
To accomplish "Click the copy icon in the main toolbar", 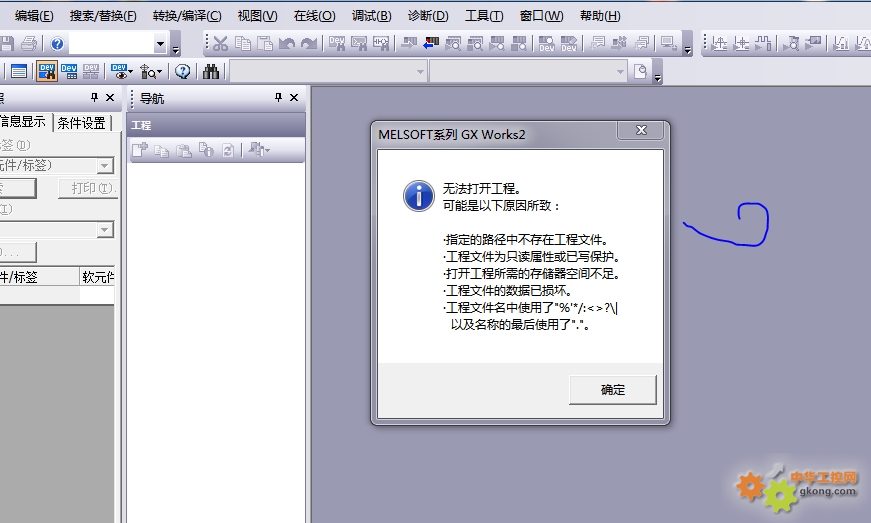I will pos(243,43).
